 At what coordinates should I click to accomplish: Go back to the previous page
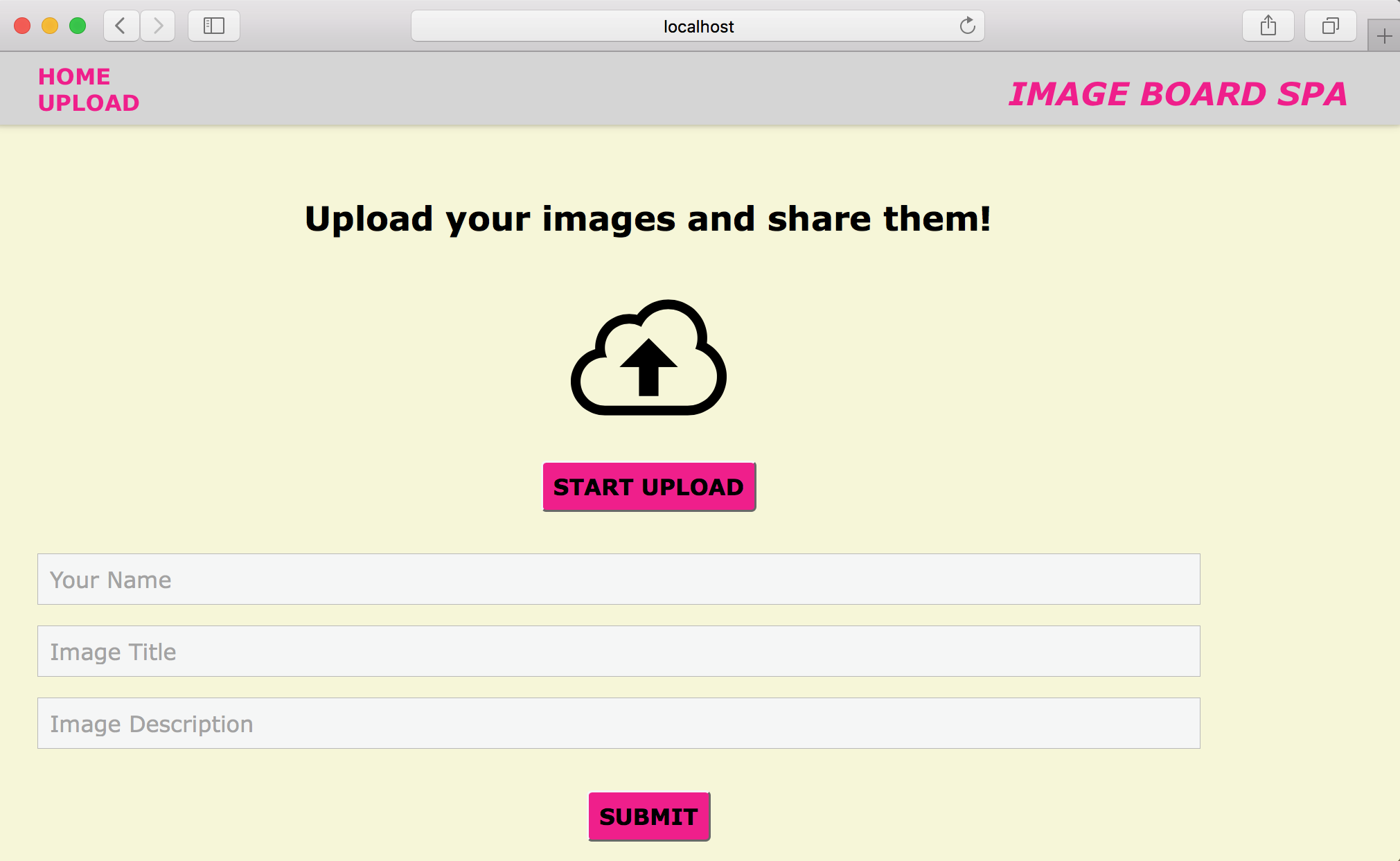tap(121, 26)
